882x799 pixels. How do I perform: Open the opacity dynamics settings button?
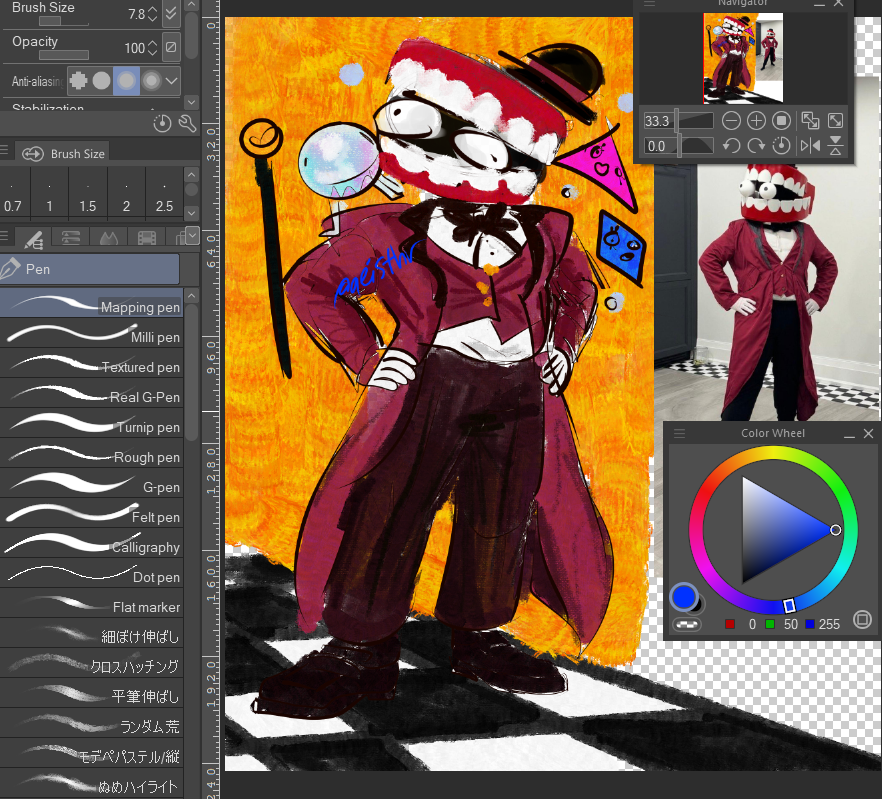[x=171, y=47]
